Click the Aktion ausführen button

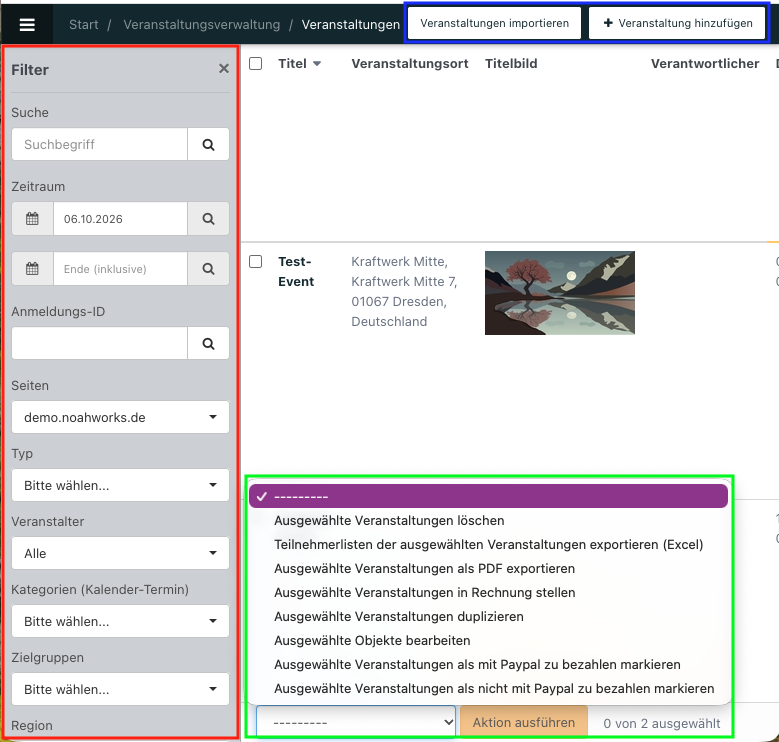click(524, 723)
